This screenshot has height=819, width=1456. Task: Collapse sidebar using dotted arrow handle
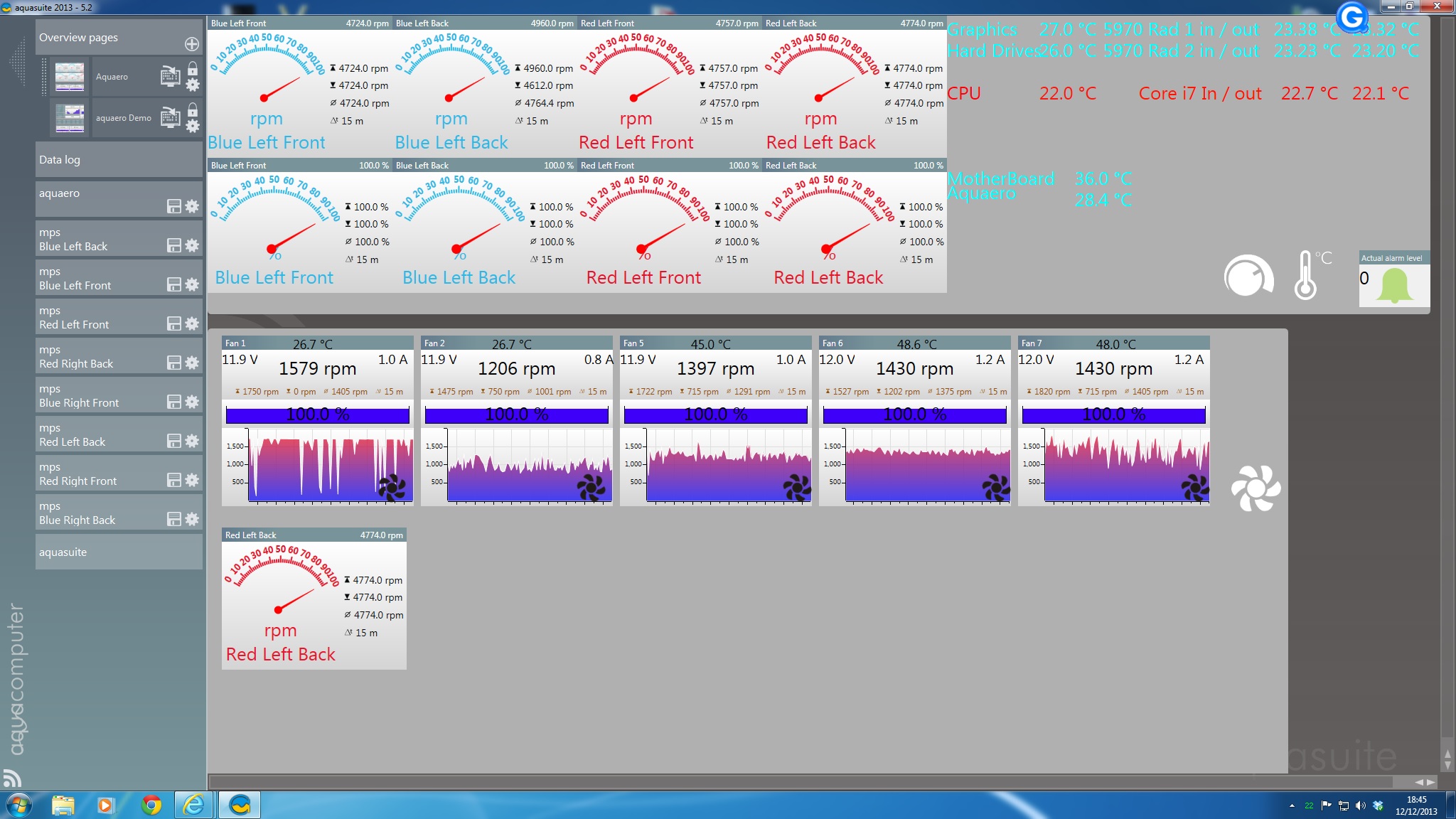pyautogui.click(x=17, y=63)
